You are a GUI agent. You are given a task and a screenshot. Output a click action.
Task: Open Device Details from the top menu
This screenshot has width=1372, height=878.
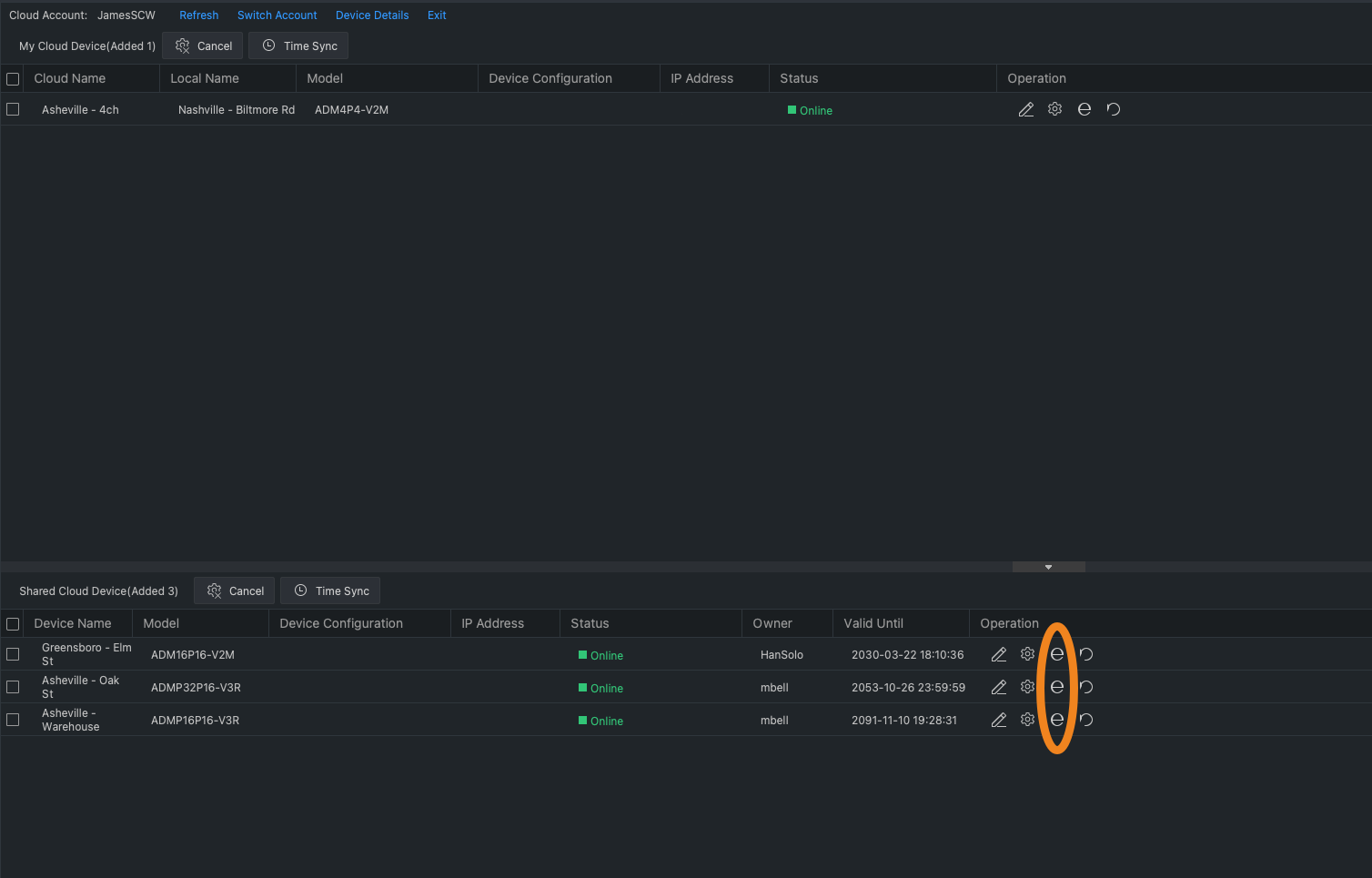pyautogui.click(x=372, y=15)
